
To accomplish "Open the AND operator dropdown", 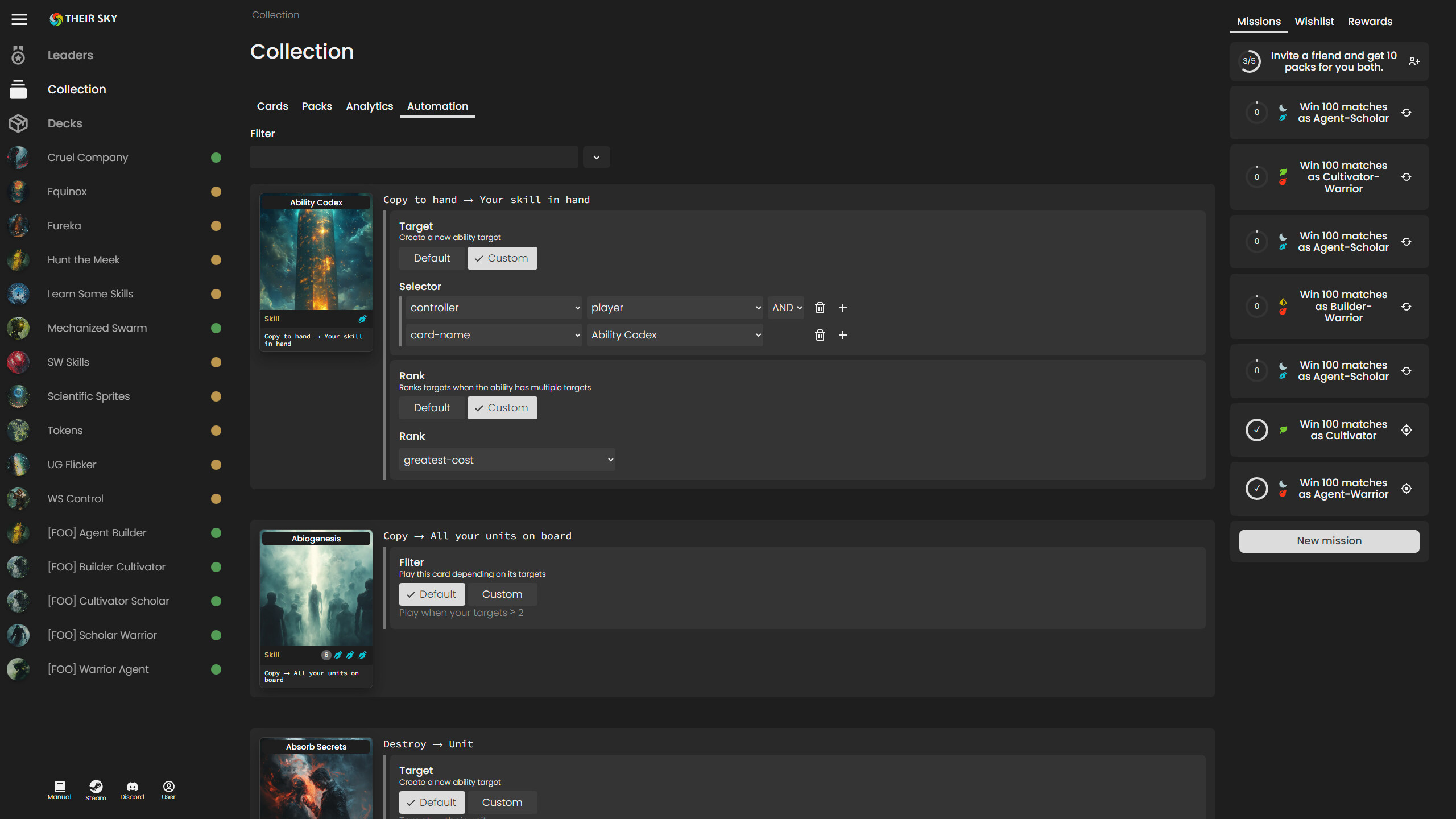I will pos(785,307).
